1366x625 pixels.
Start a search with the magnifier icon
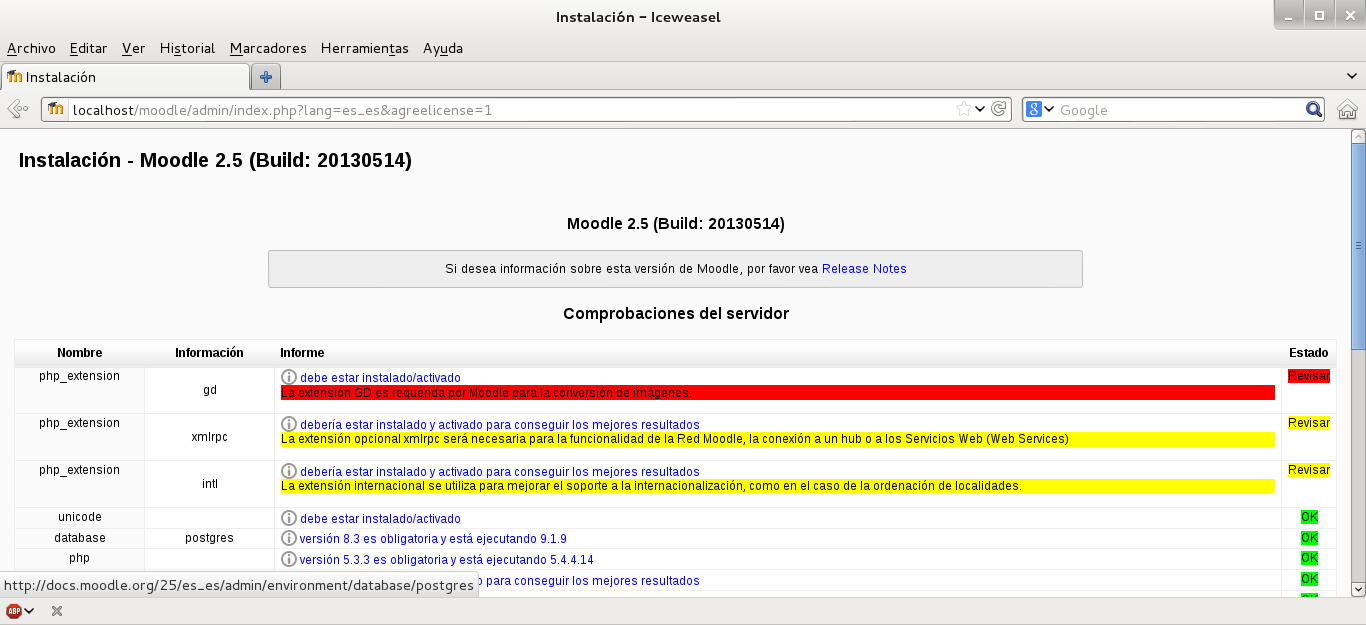tap(1314, 110)
